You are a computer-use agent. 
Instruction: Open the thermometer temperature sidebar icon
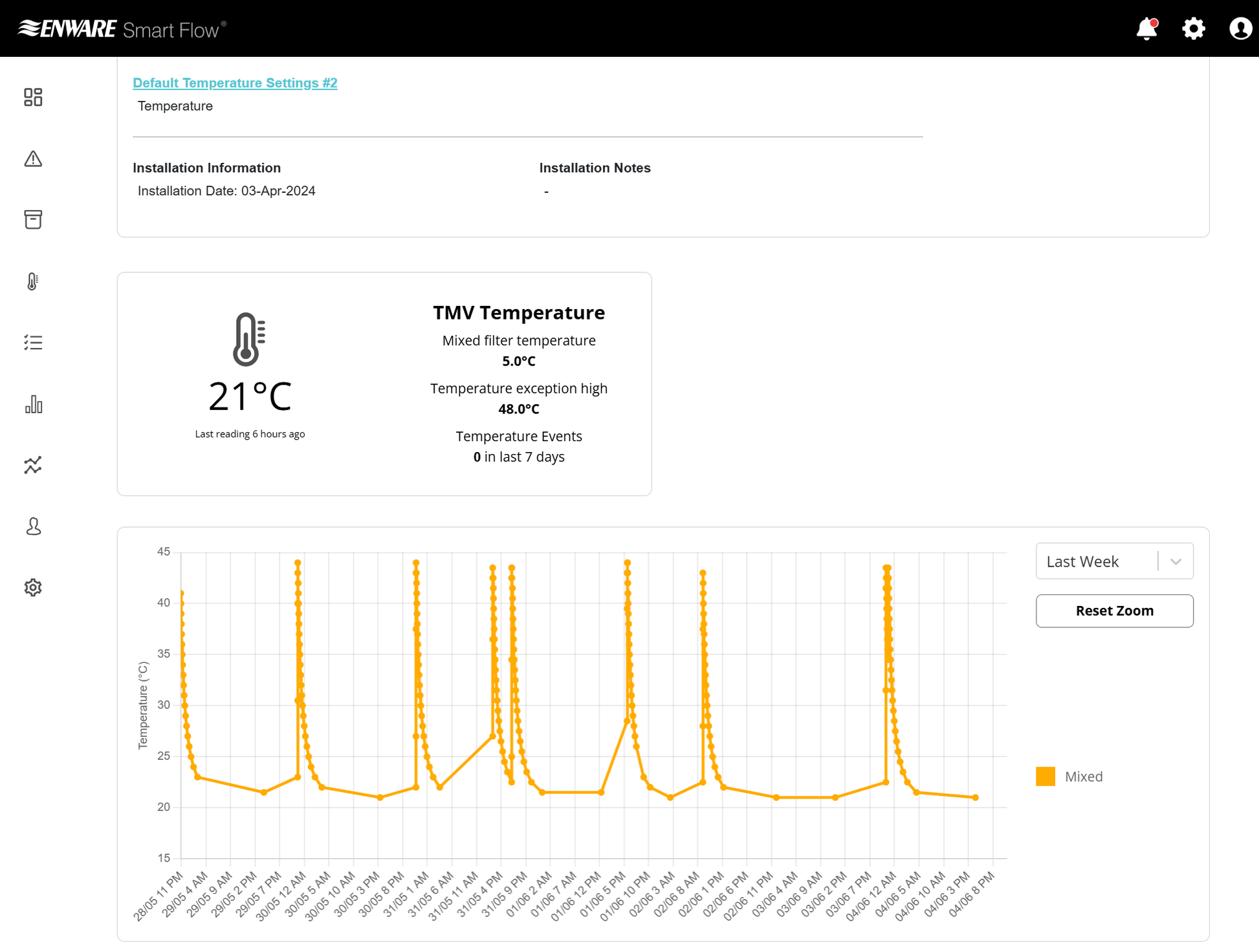click(33, 281)
